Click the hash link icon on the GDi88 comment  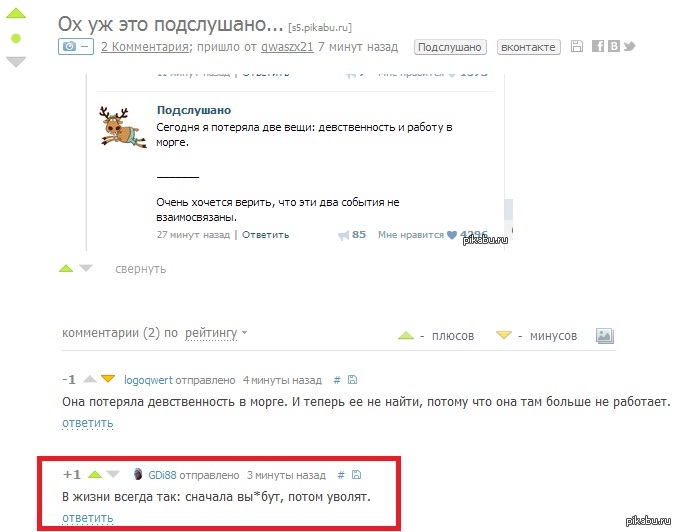click(341, 475)
